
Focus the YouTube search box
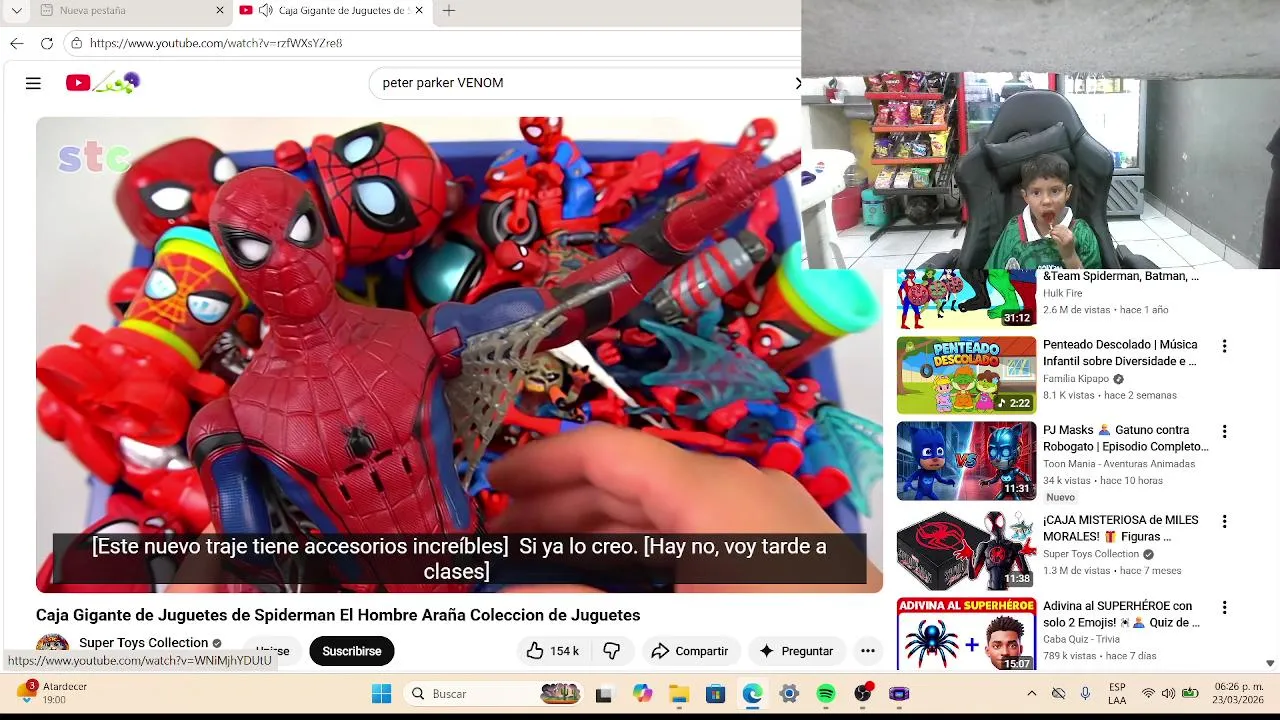pyautogui.click(x=585, y=83)
